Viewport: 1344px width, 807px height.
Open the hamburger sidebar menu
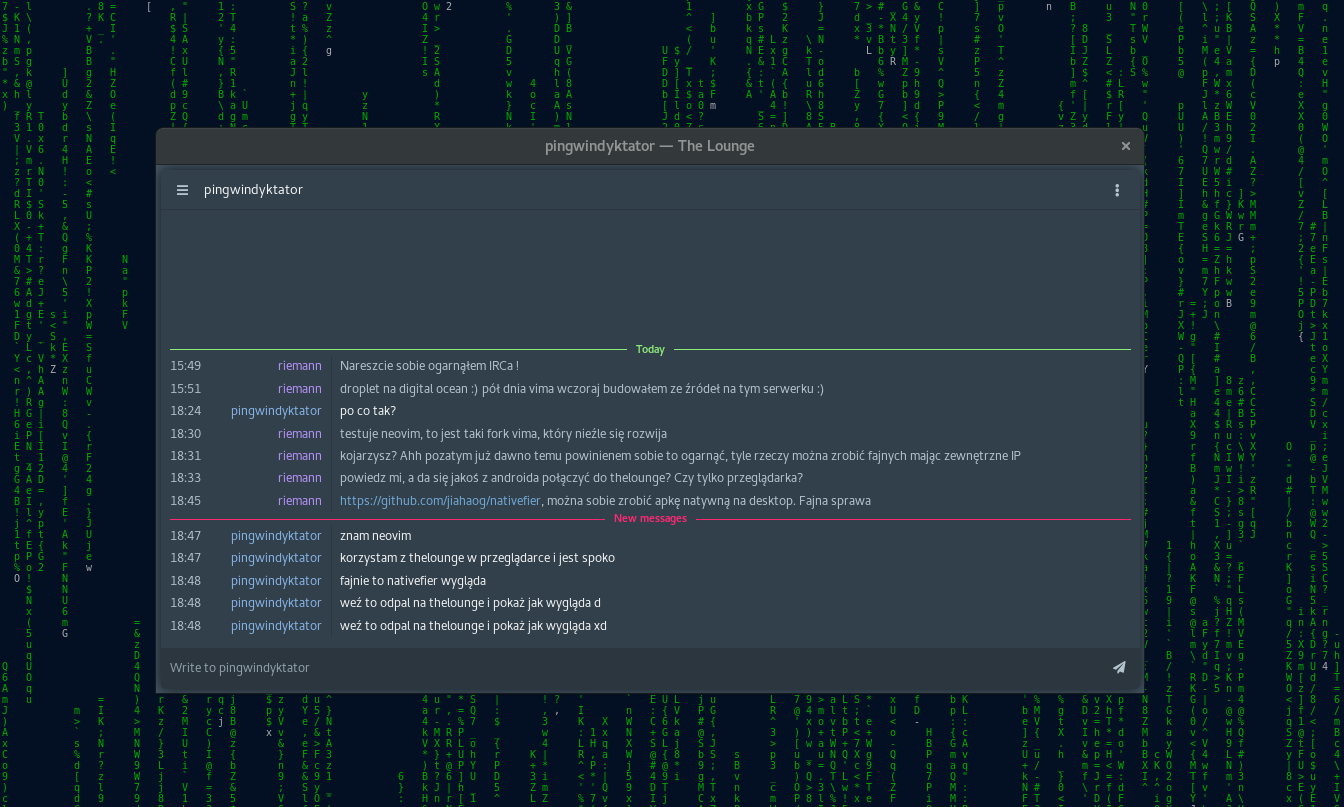tap(182, 190)
